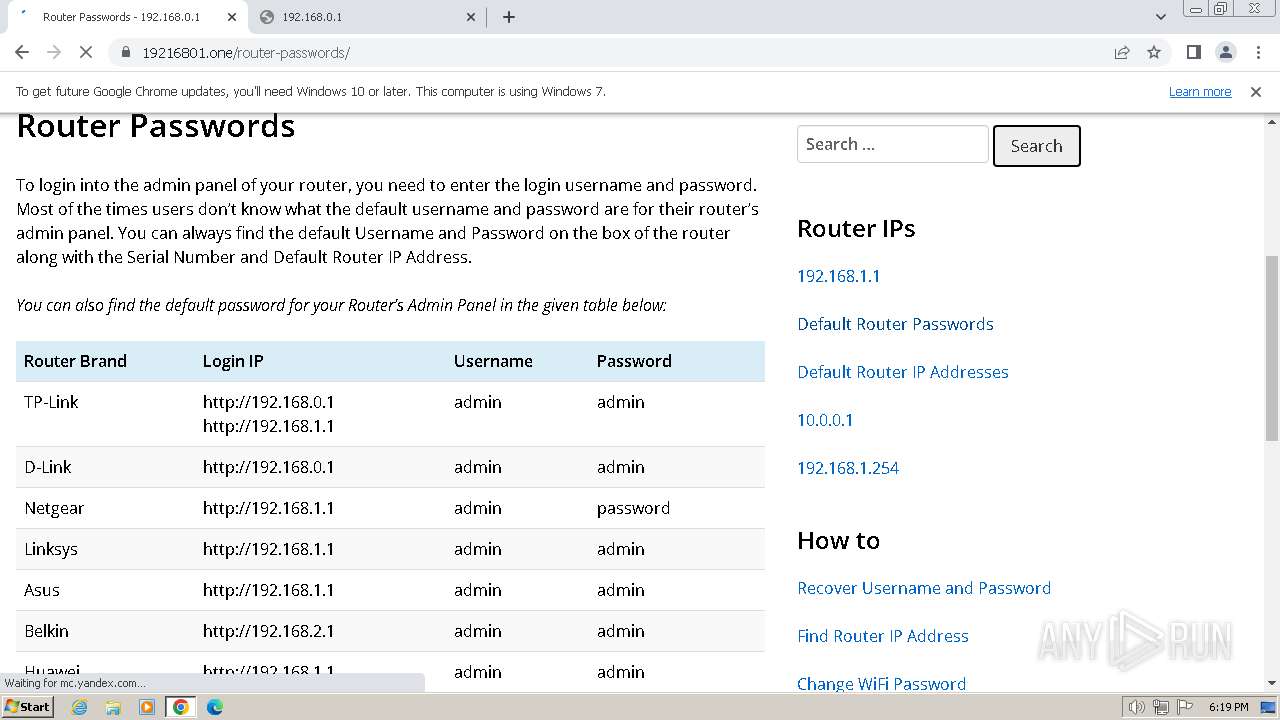Launch Internet Explorer from taskbar
The image size is (1280, 720).
coord(80,707)
